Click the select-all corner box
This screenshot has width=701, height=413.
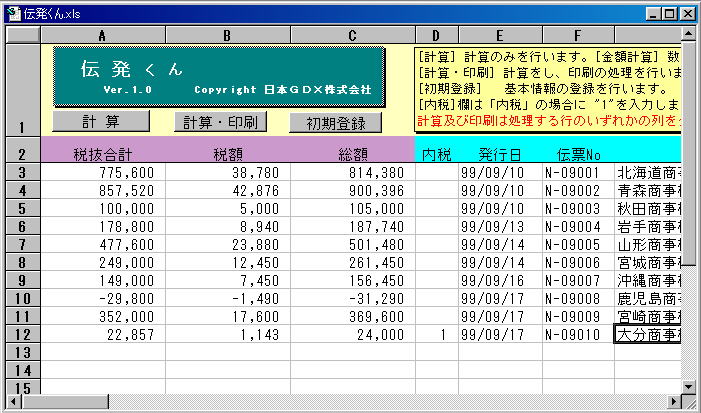click(x=21, y=34)
